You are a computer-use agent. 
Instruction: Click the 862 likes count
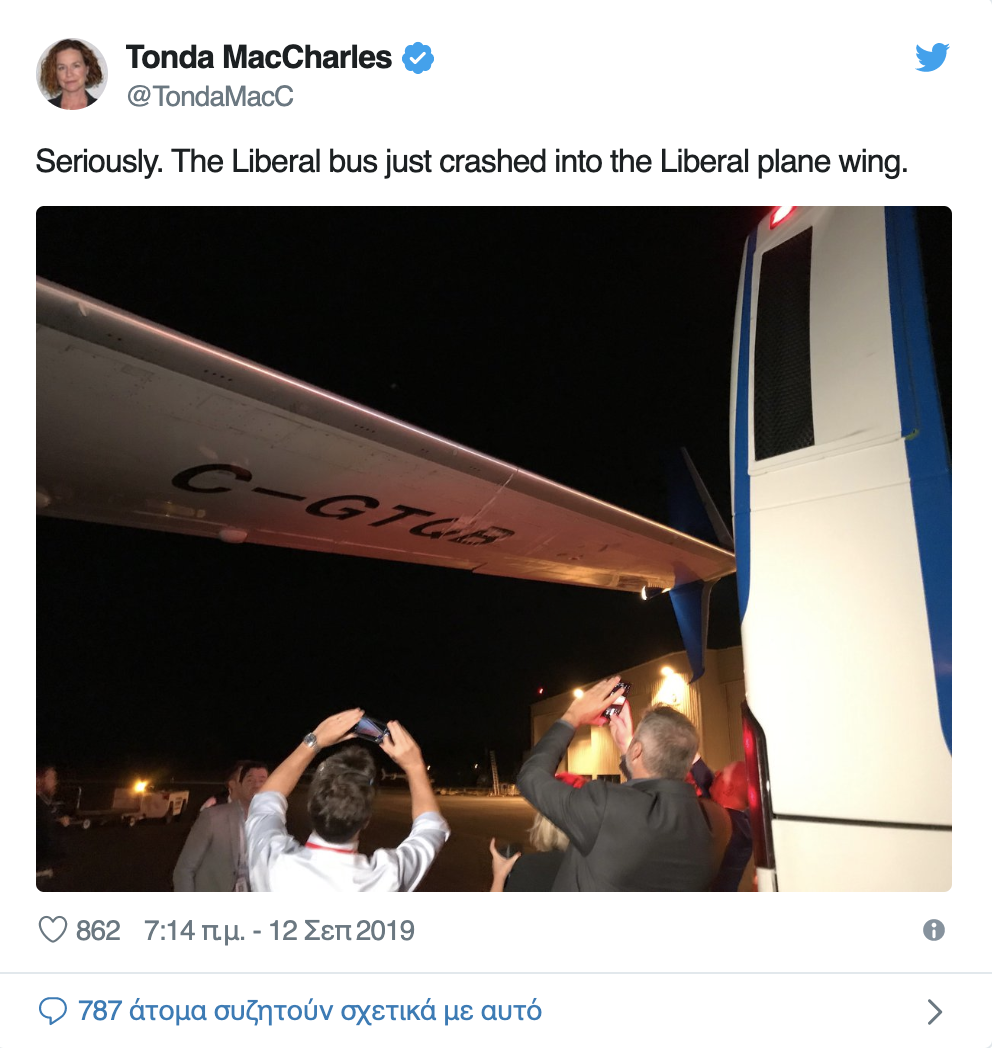click(98, 931)
